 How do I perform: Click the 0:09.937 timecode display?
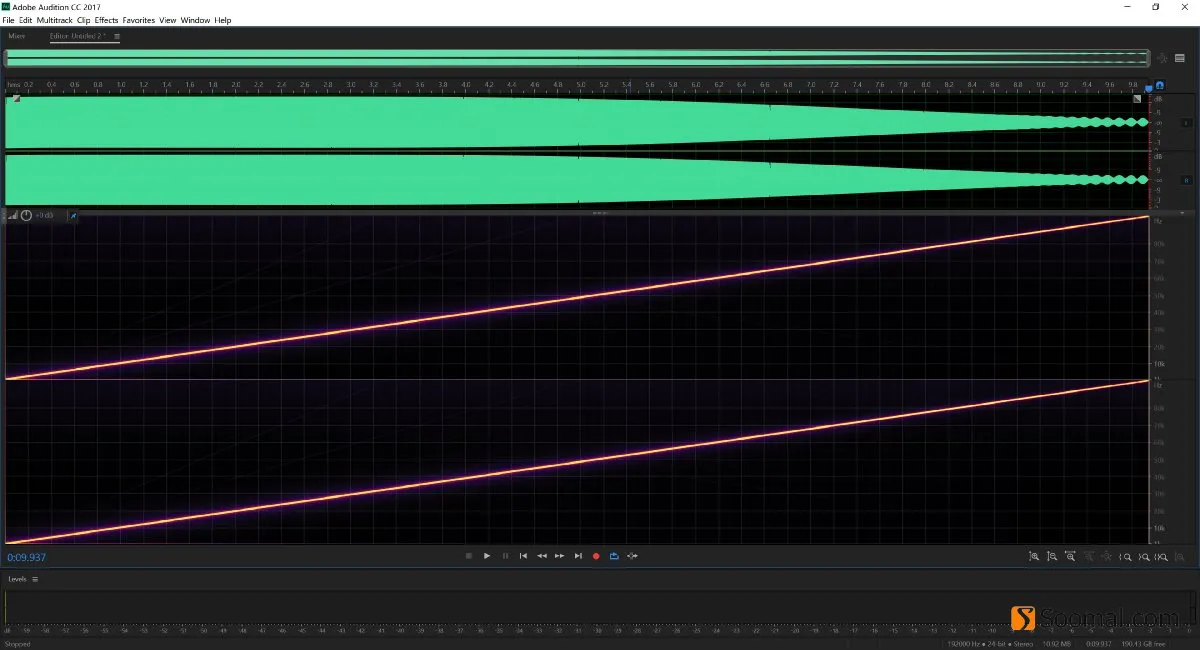27,557
